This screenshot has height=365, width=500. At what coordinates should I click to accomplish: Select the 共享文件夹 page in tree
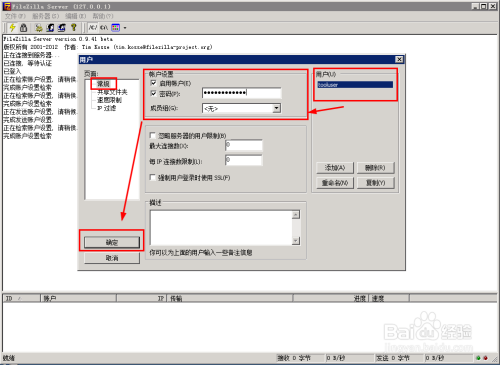[112, 92]
